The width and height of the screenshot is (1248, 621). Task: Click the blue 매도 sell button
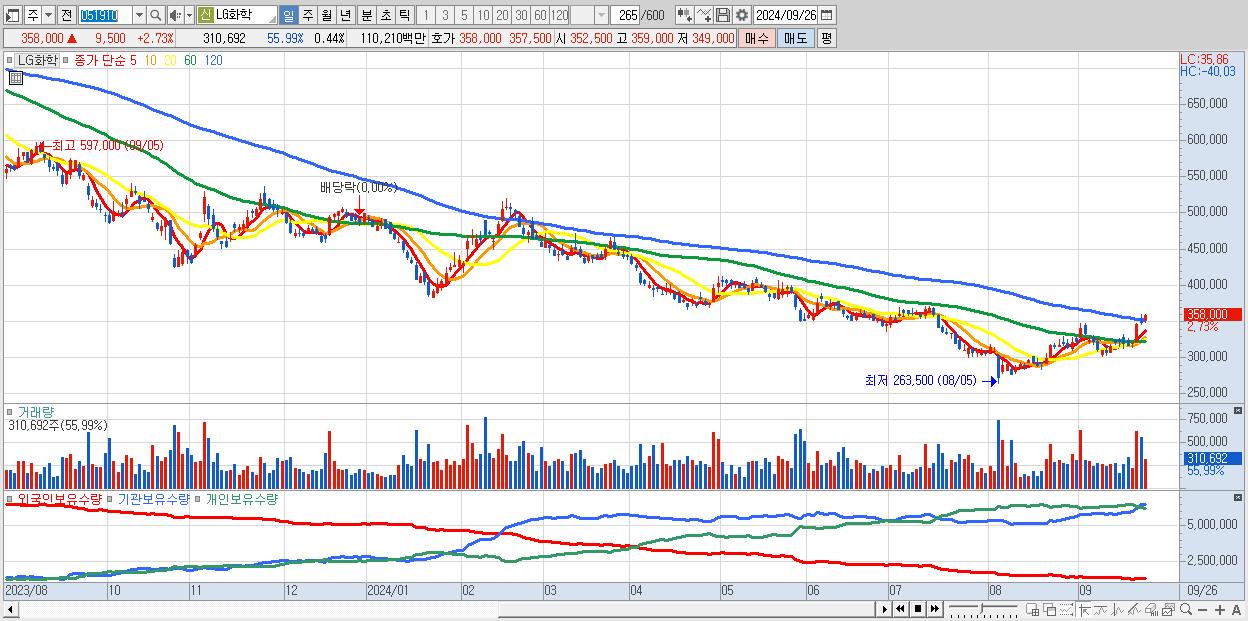tap(795, 38)
